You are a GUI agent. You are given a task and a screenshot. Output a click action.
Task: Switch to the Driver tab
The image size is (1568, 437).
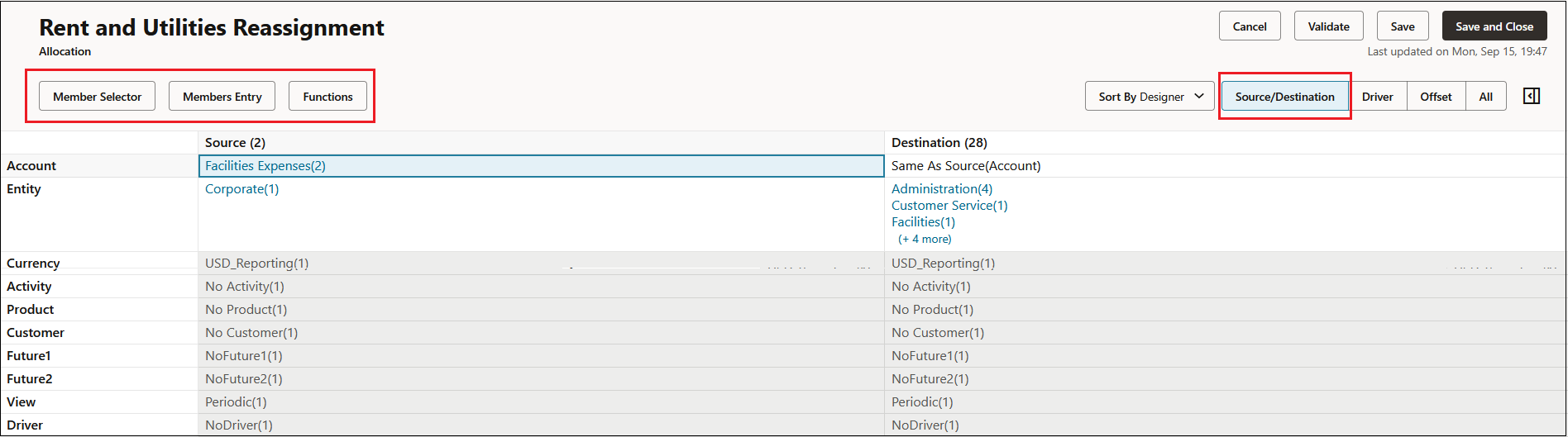pos(1378,97)
